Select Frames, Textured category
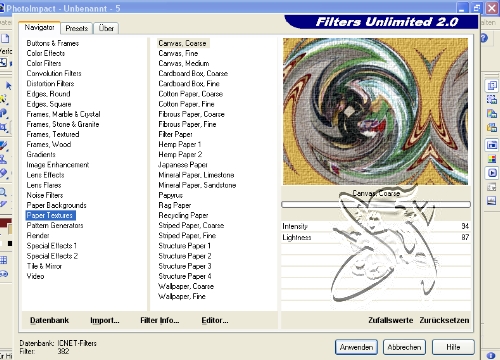This screenshot has width=500, height=360. (53, 134)
